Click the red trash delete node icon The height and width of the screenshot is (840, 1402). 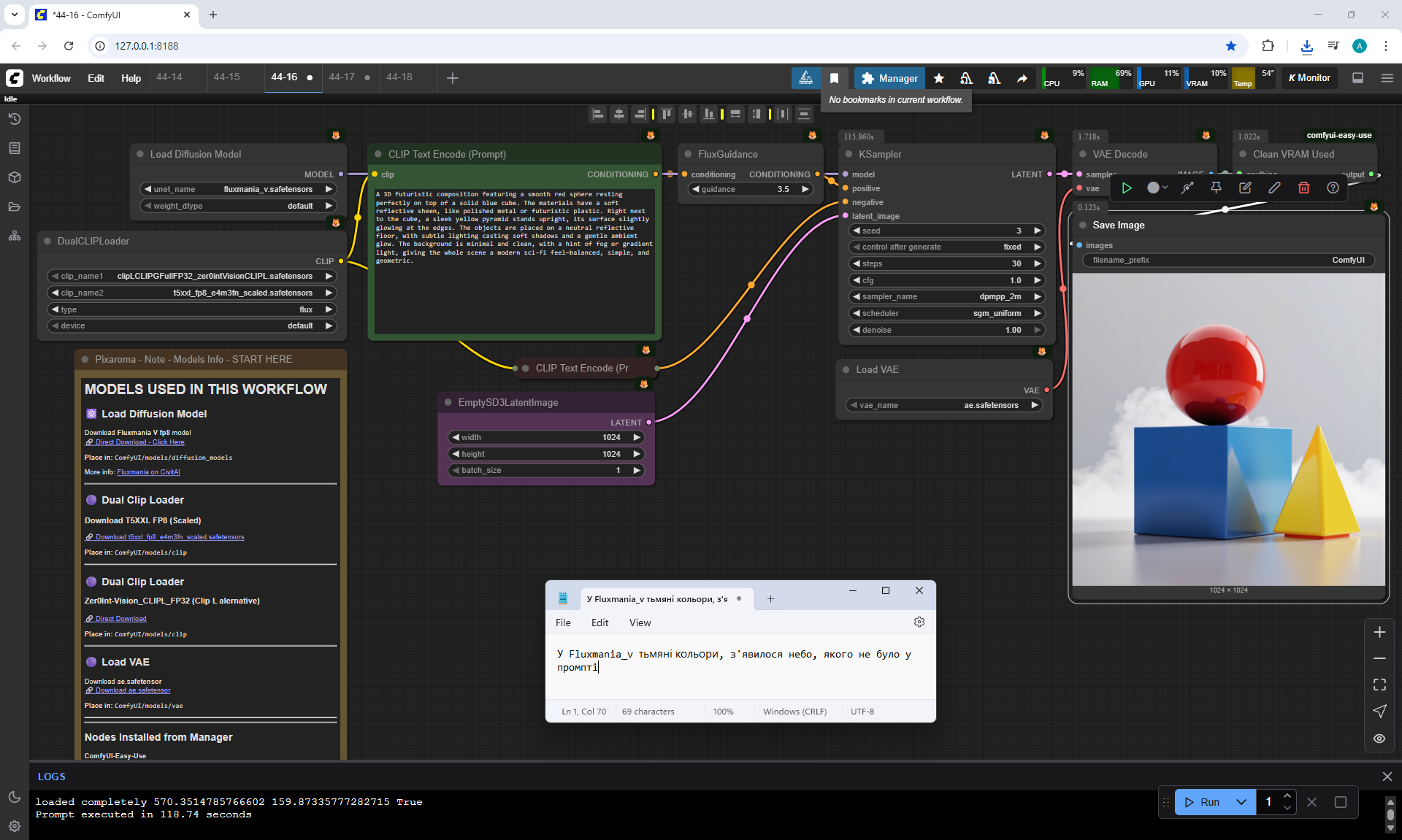[x=1303, y=188]
